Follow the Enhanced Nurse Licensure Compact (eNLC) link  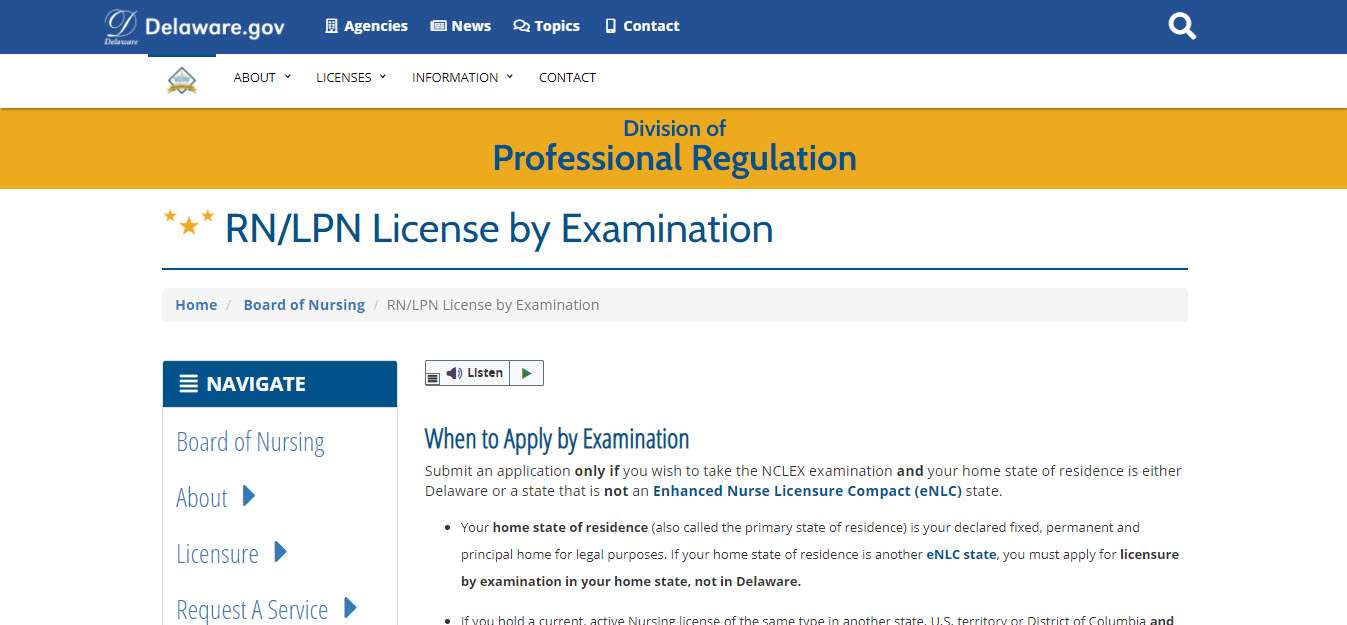(x=807, y=490)
